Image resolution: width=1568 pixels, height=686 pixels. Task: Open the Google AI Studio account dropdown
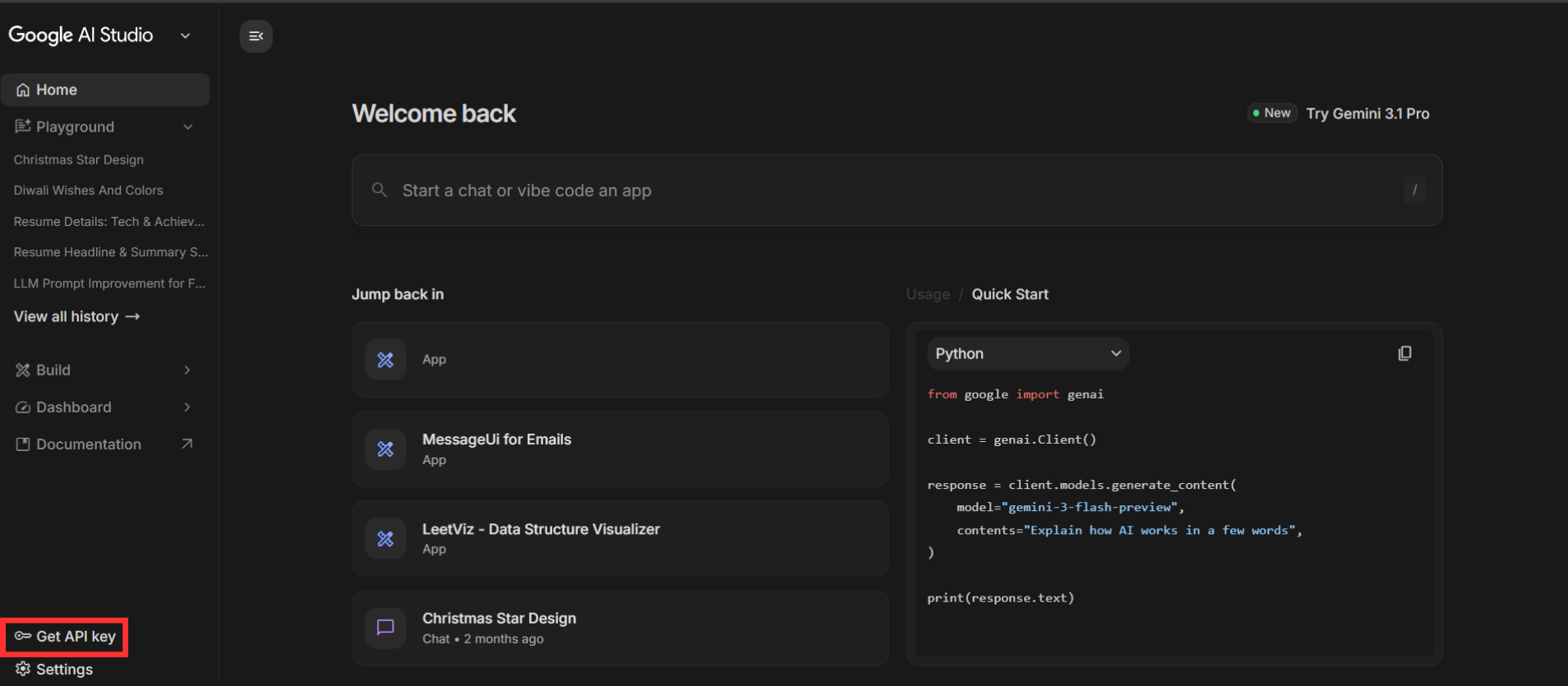pyautogui.click(x=186, y=35)
